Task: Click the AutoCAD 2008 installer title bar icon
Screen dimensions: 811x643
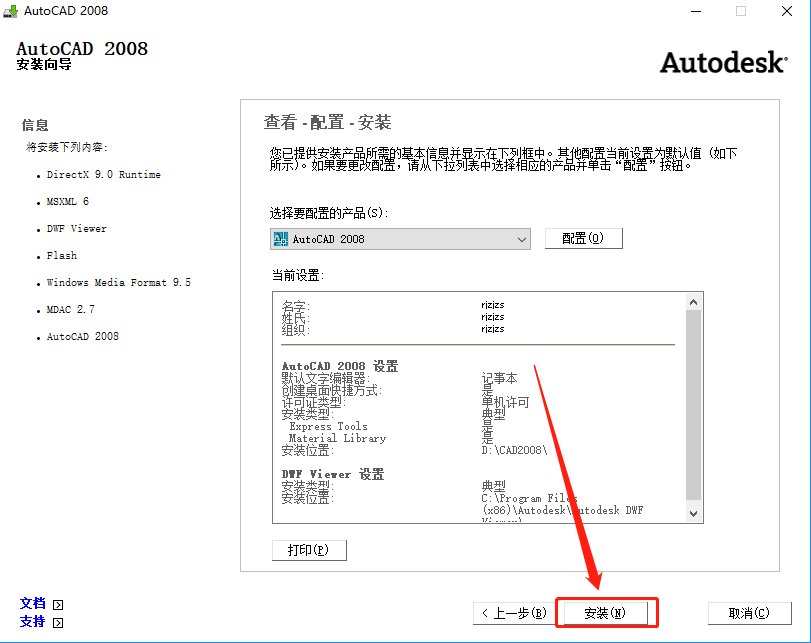Action: (x=10, y=11)
